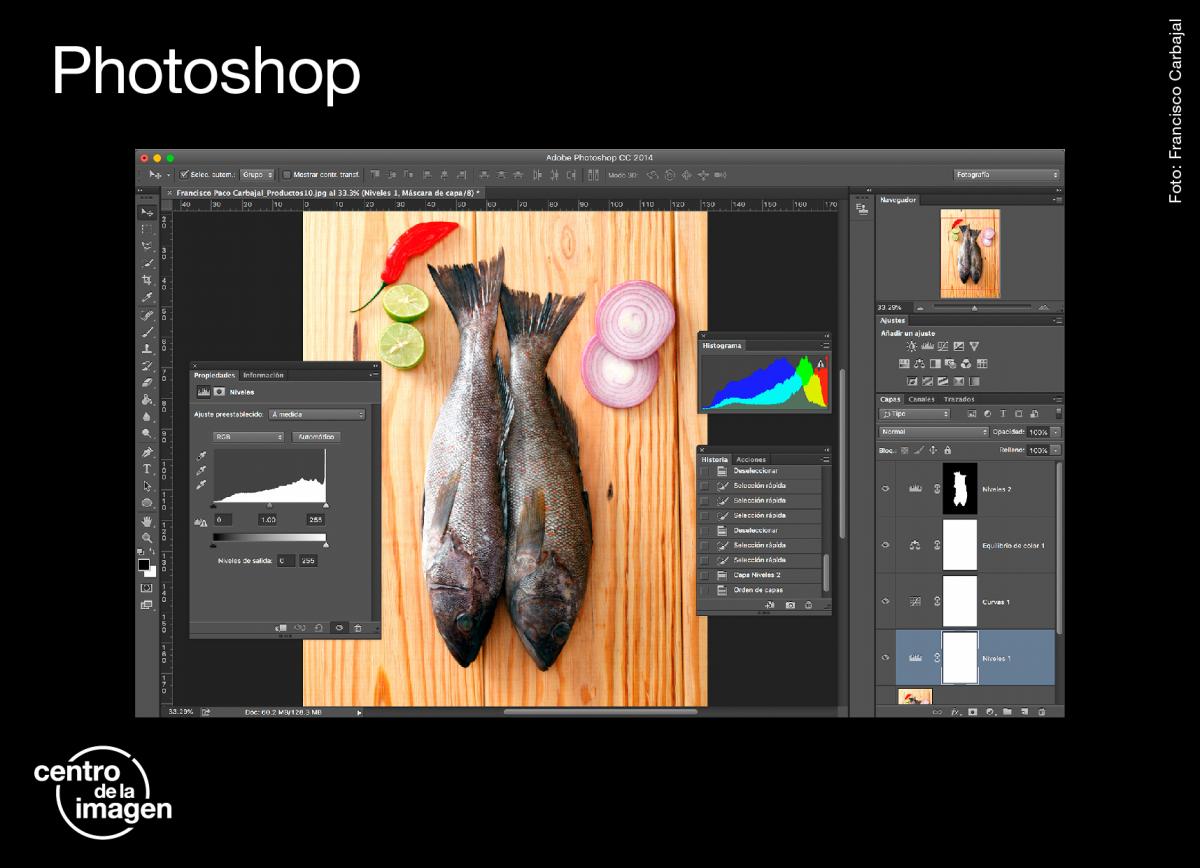Viewport: 1200px width, 868px height.
Task: Click the mask mode icon beside Niveles
Action: (219, 392)
